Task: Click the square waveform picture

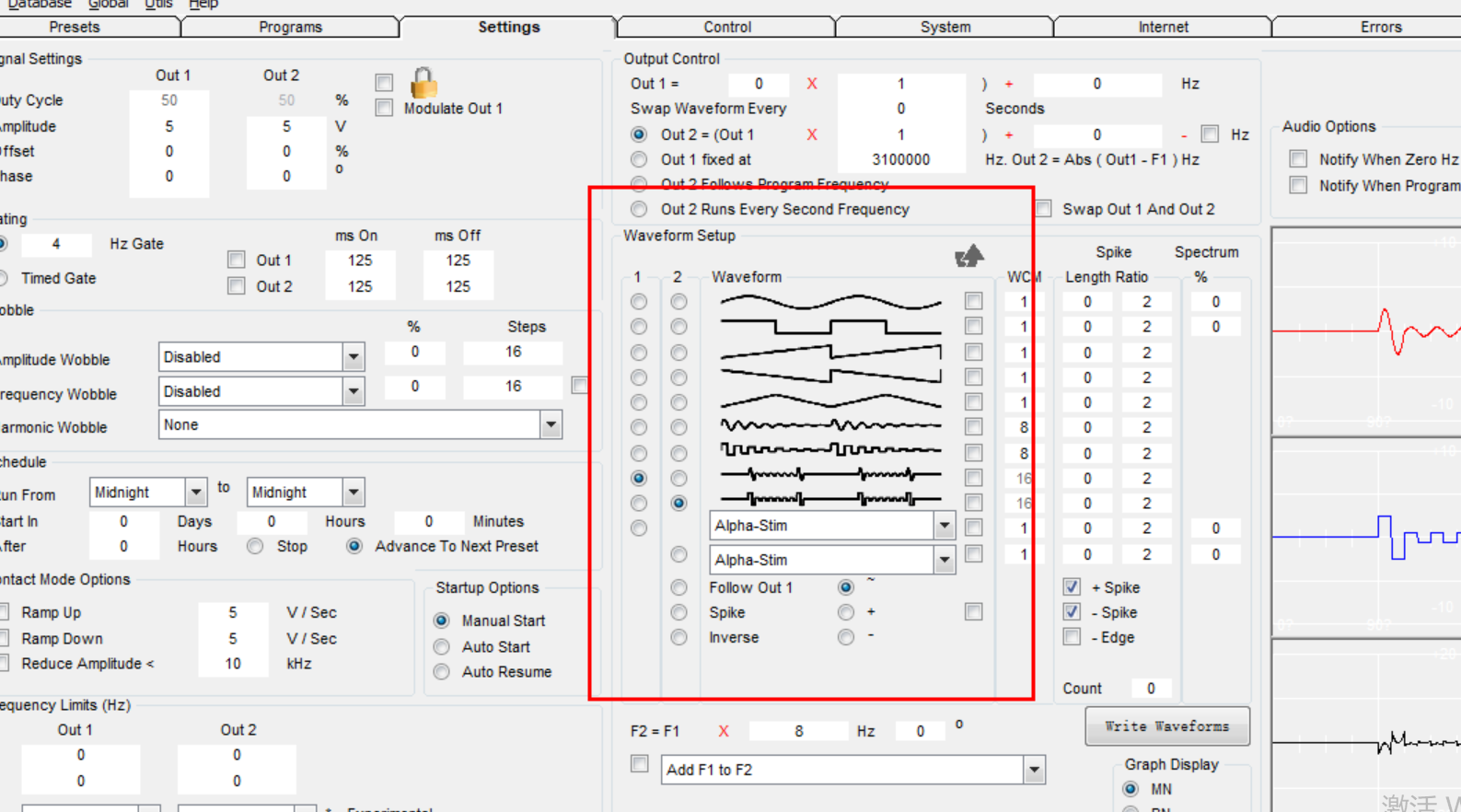Action: [830, 327]
